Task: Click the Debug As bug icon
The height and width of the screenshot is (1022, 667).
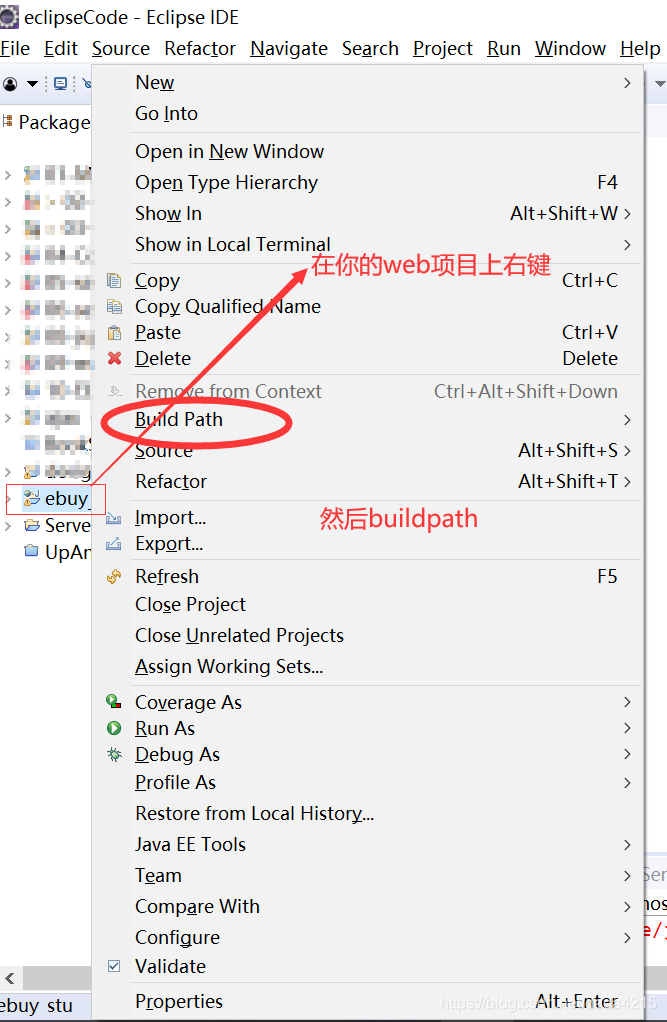Action: point(114,754)
